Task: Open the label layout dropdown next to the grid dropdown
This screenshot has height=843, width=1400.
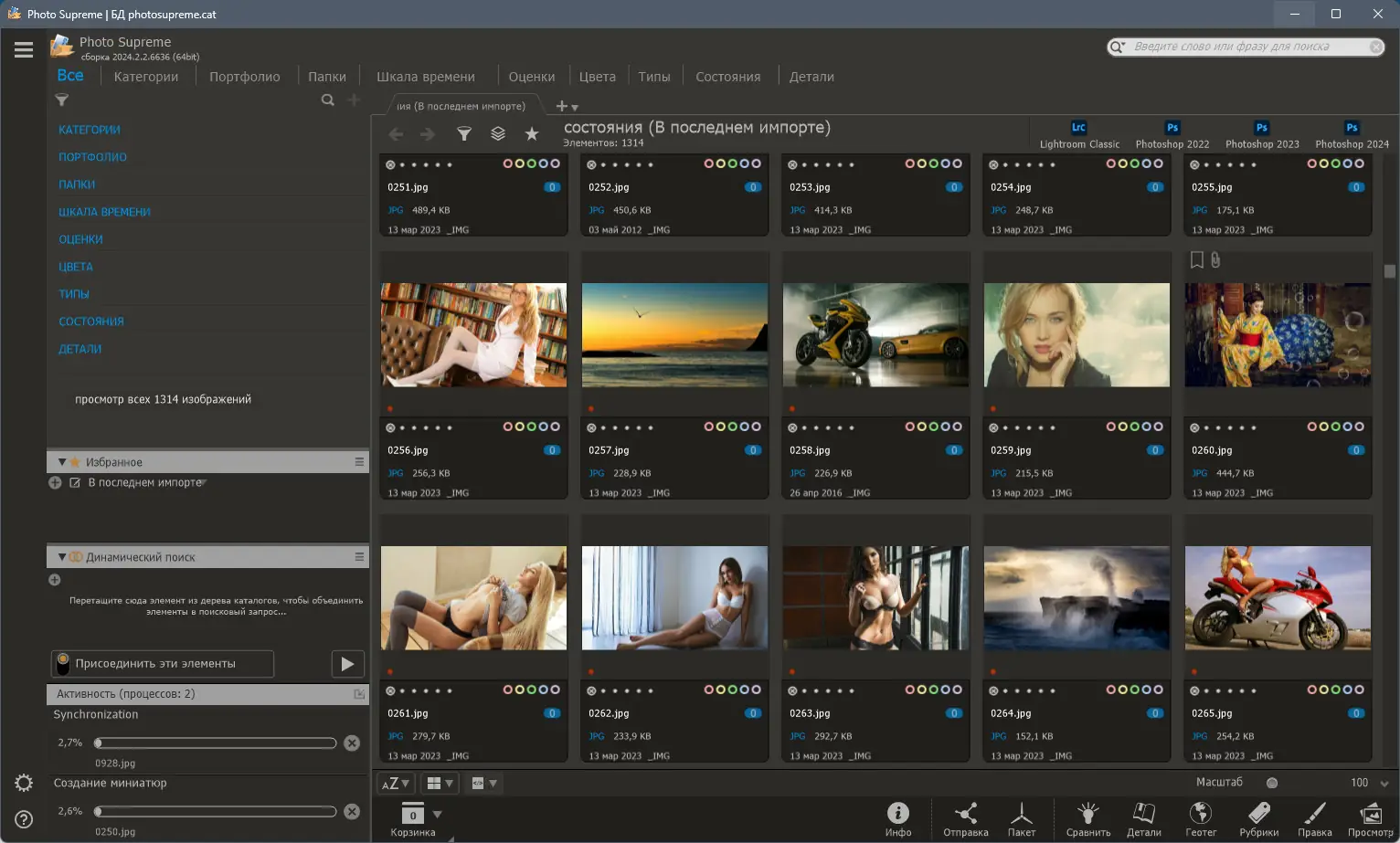Action: 484,784
